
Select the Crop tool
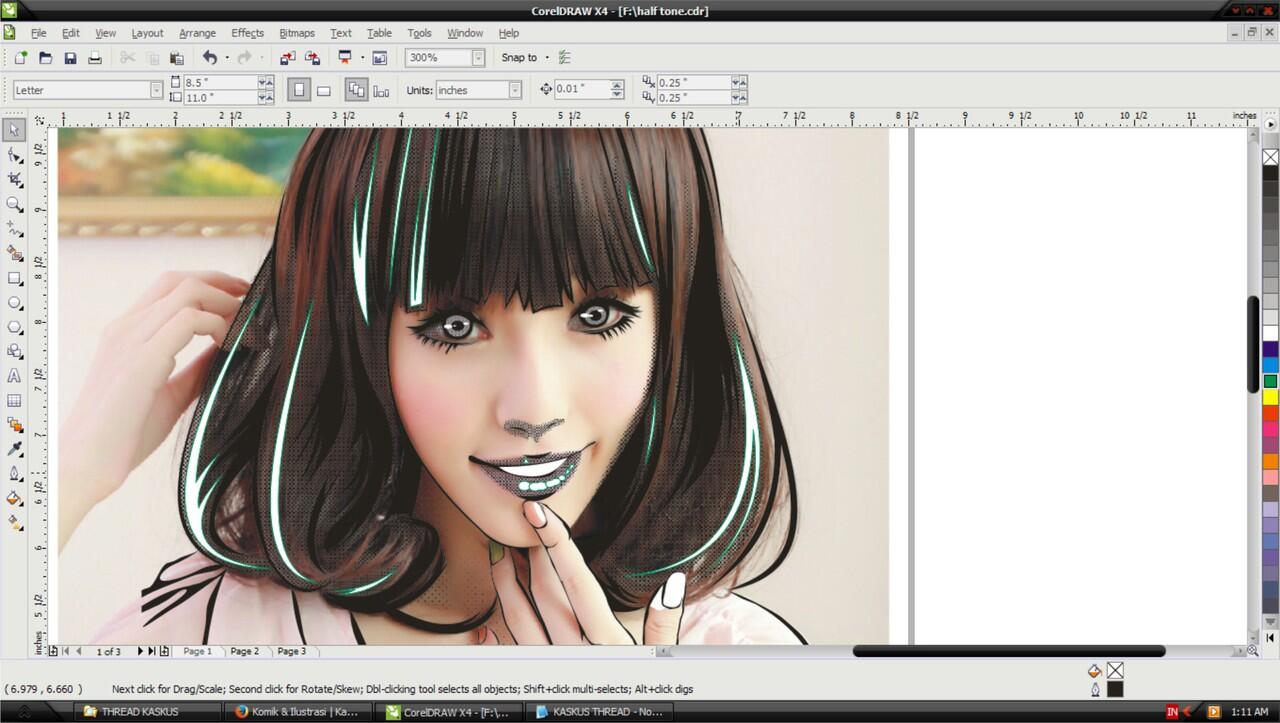(x=14, y=180)
